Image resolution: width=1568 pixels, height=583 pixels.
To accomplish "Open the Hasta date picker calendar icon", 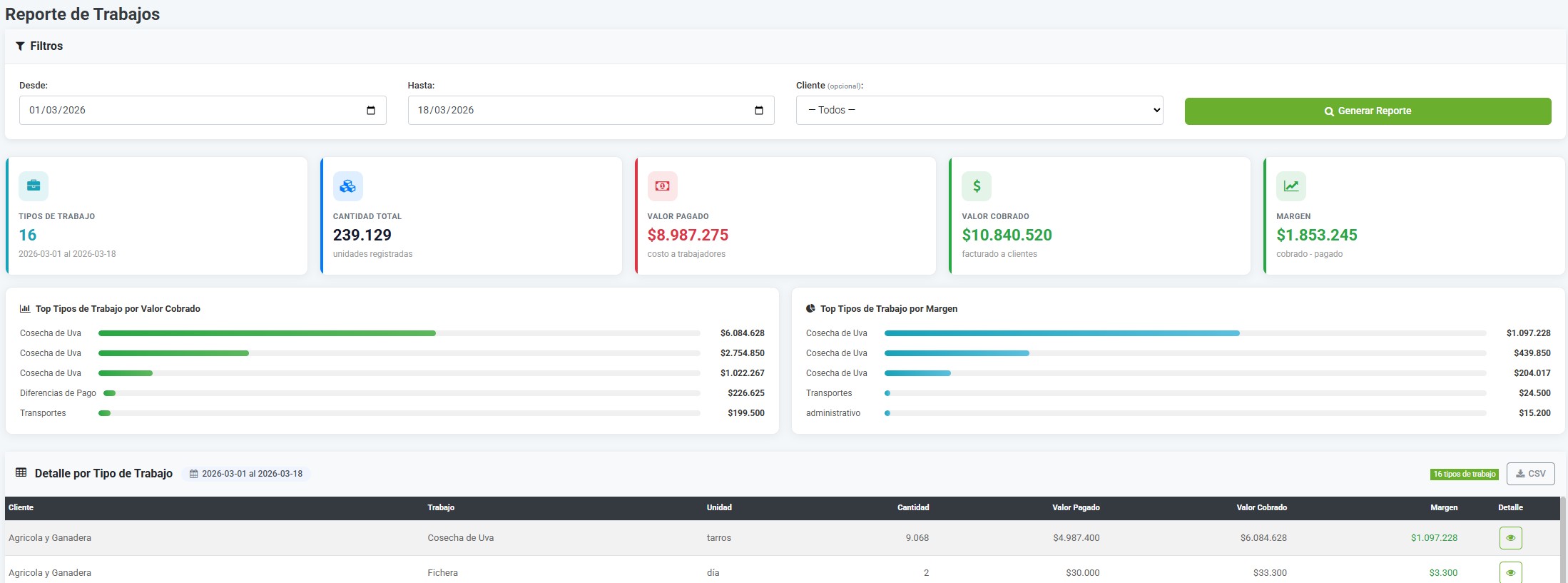I will click(759, 111).
